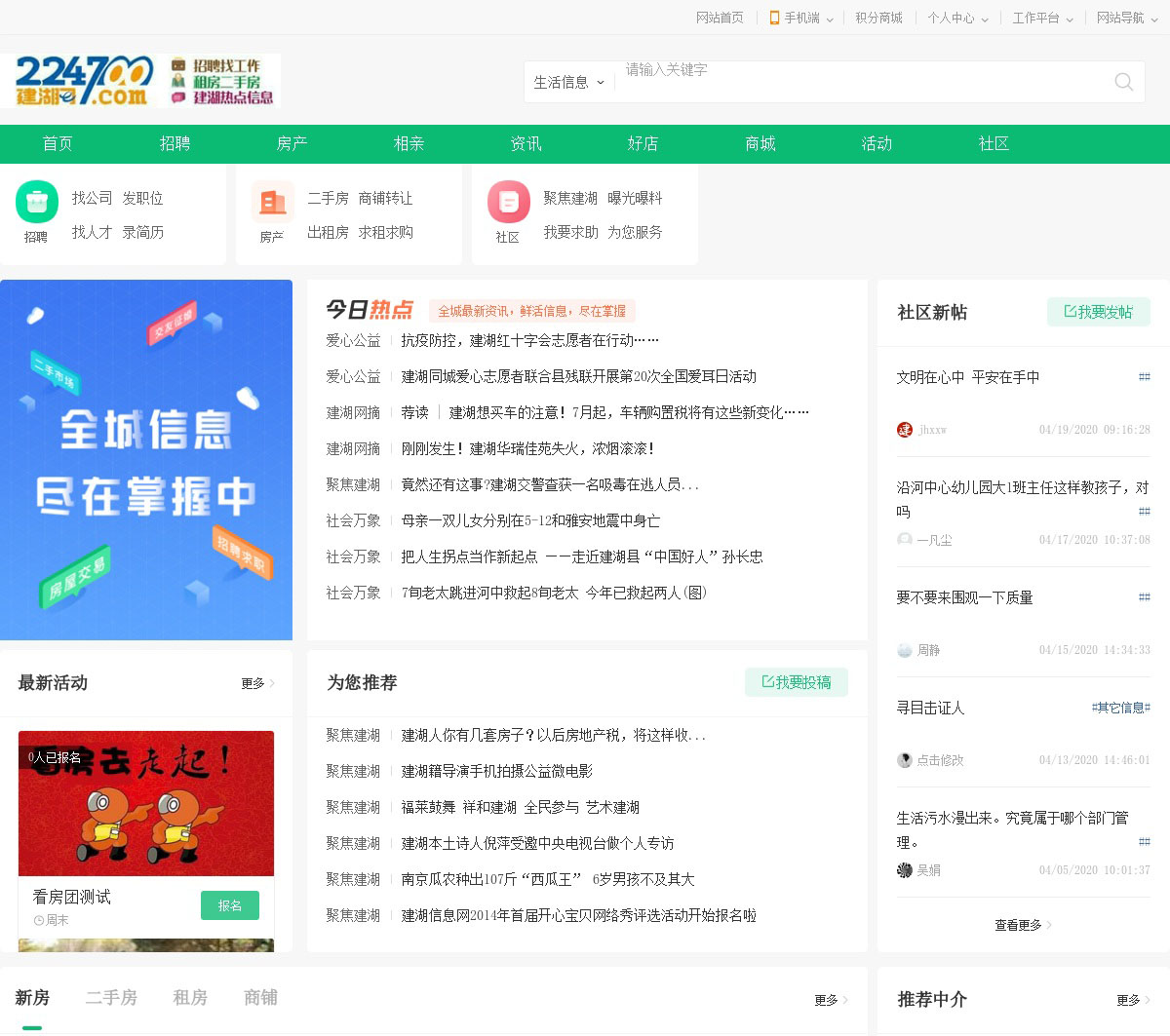This screenshot has height=1036, width=1170.
Task: Open 社区 in the navigation bar
Action: [994, 143]
